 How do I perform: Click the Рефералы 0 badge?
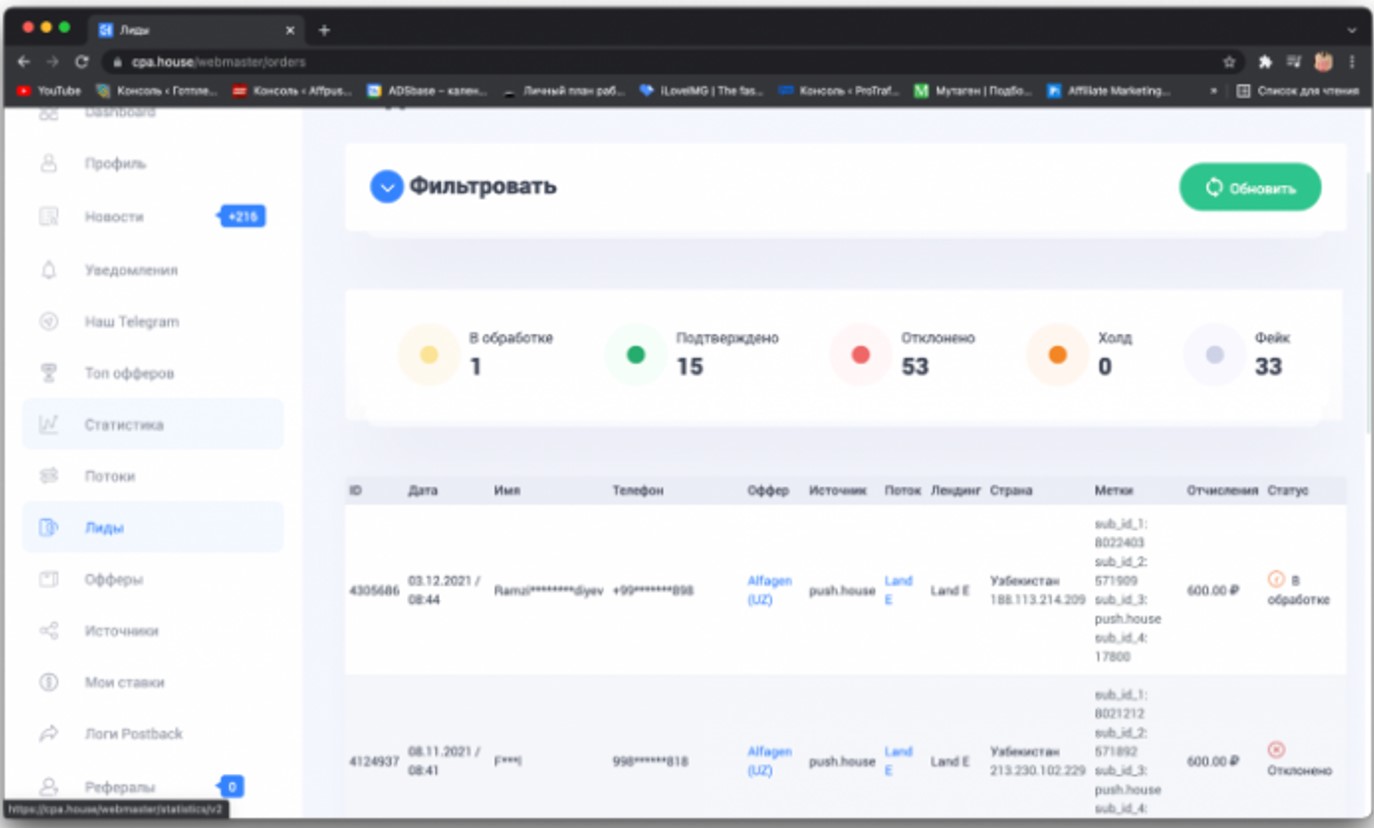pos(232,787)
